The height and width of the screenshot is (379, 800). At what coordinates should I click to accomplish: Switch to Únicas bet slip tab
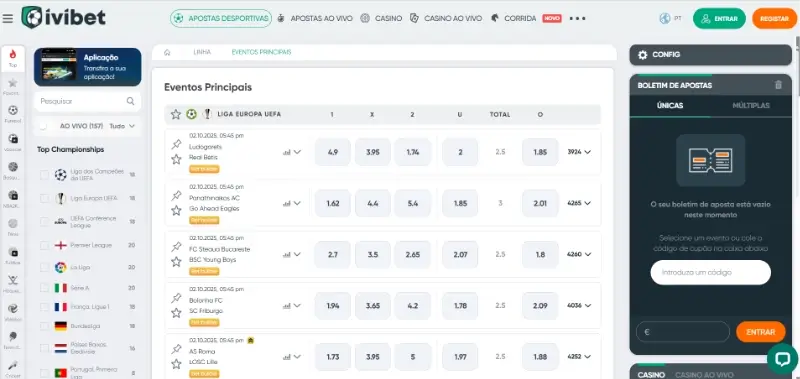(x=670, y=106)
